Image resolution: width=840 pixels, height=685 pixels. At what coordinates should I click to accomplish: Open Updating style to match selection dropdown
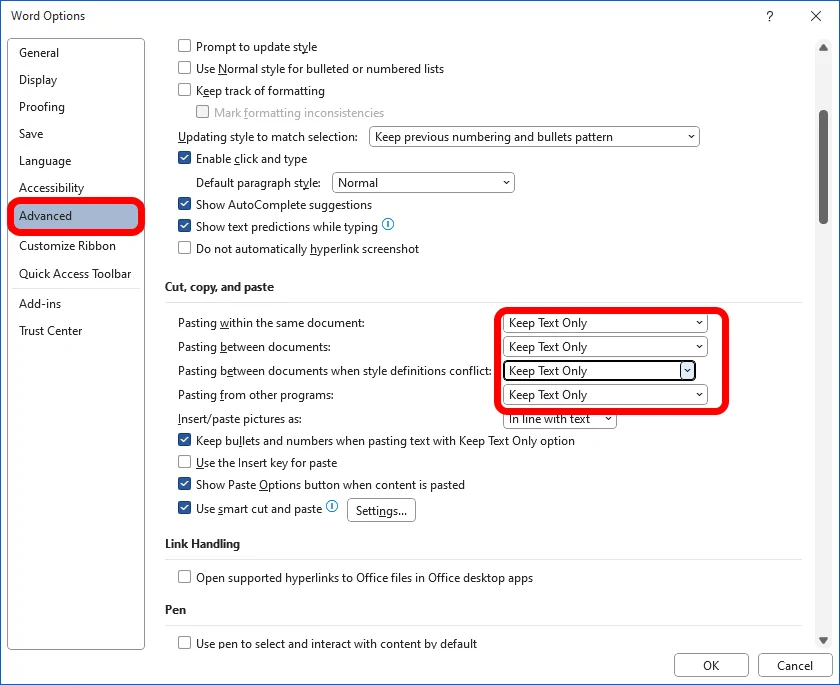[534, 137]
